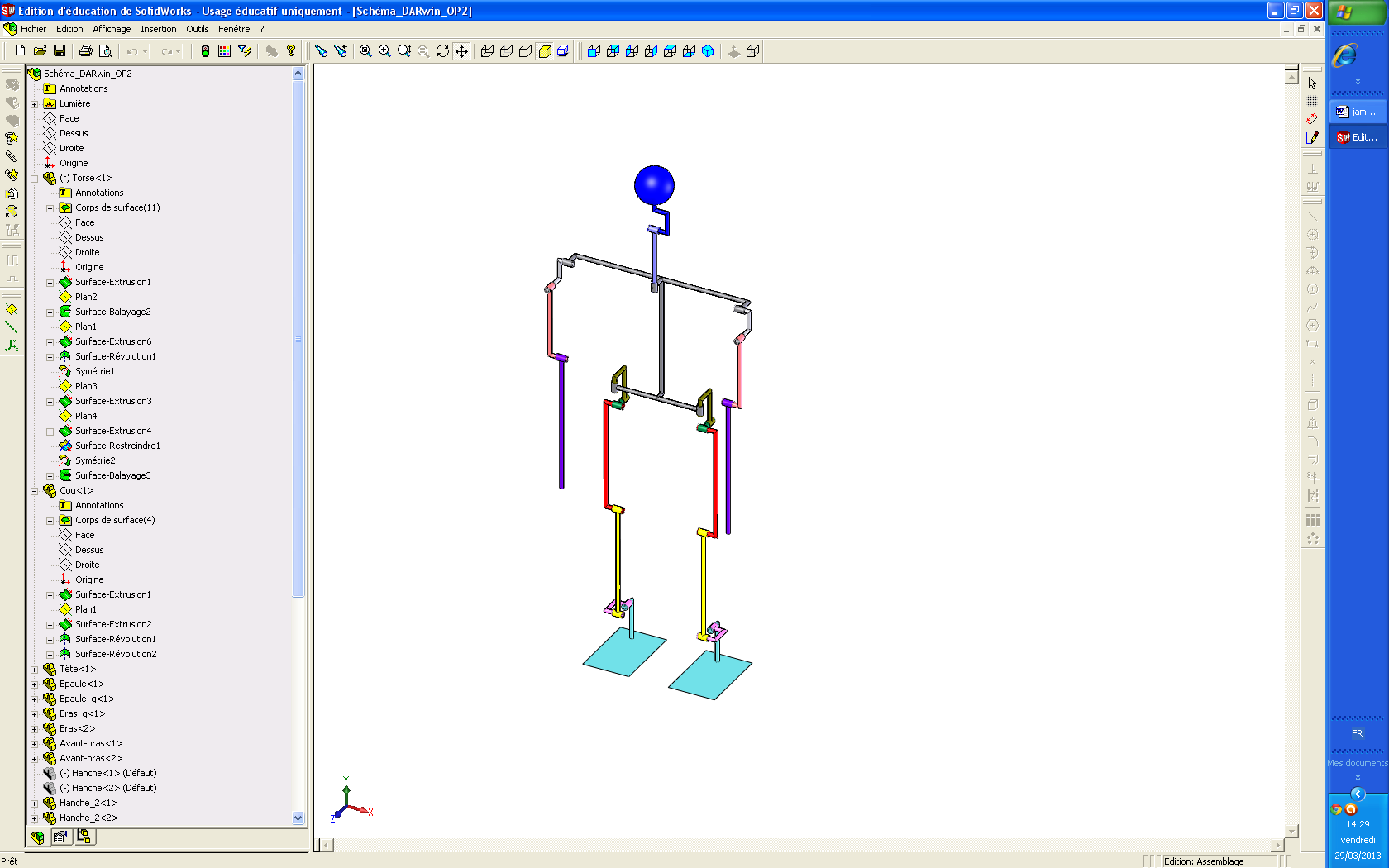
Task: Save the assembly with the floppy icon
Action: coord(60,51)
